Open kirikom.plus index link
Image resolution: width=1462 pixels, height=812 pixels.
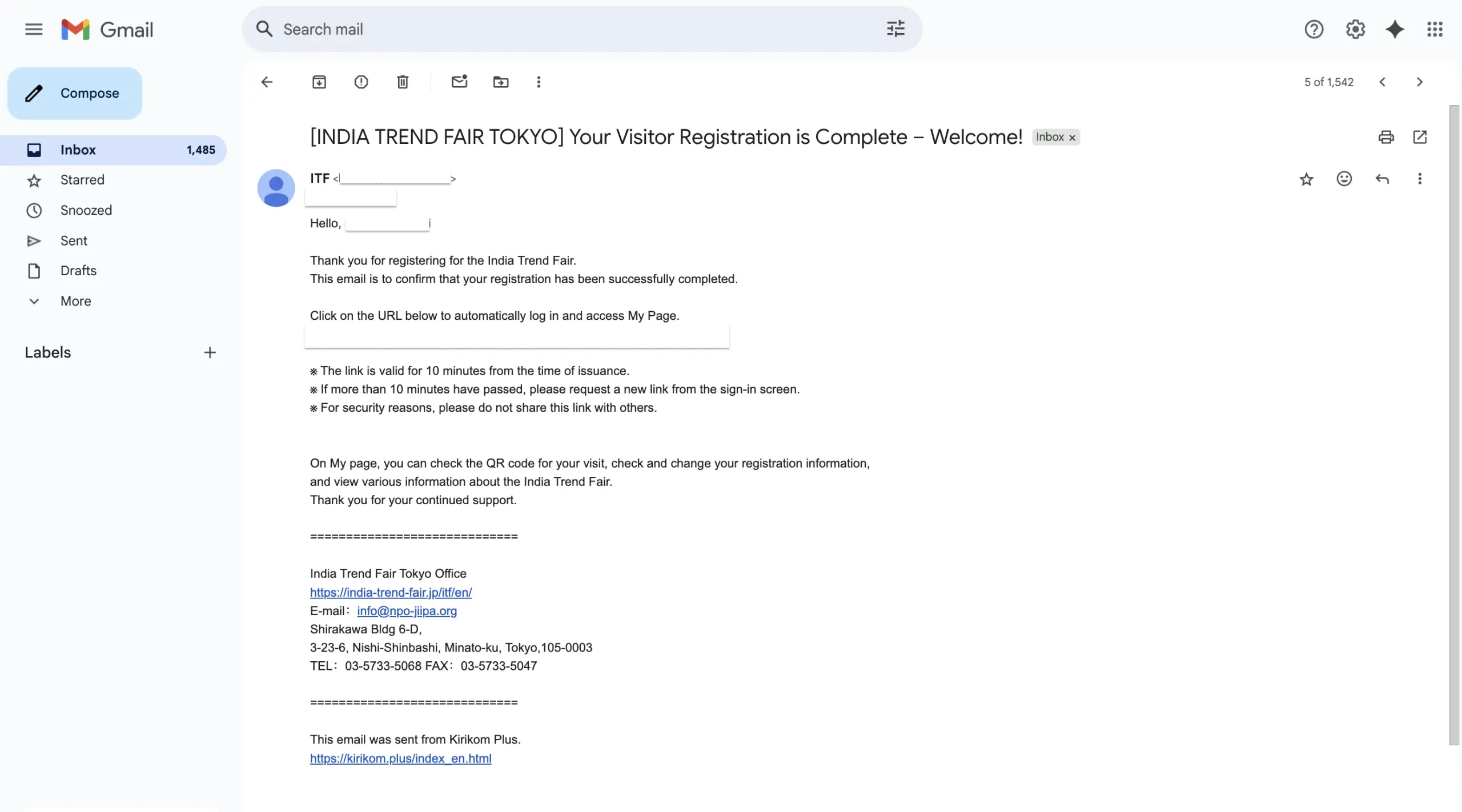point(400,758)
